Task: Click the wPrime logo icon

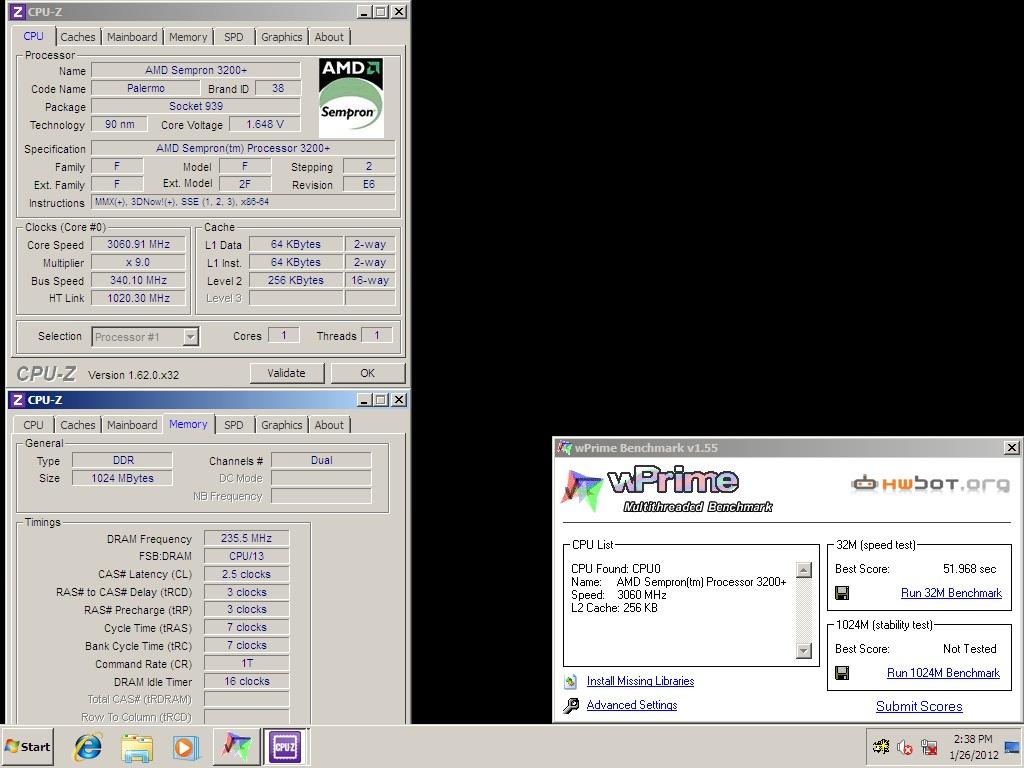Action: pos(581,490)
